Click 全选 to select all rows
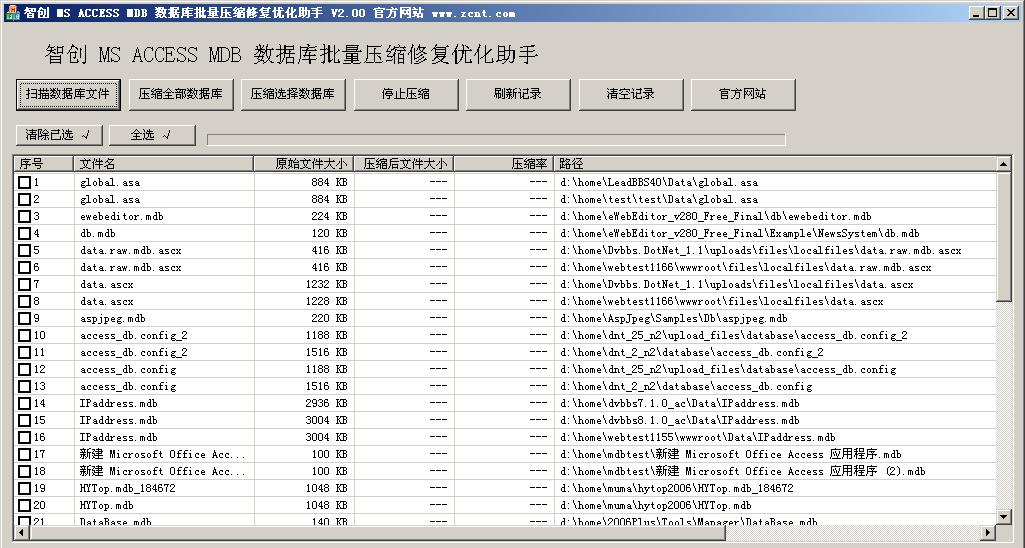 pyautogui.click(x=152, y=135)
